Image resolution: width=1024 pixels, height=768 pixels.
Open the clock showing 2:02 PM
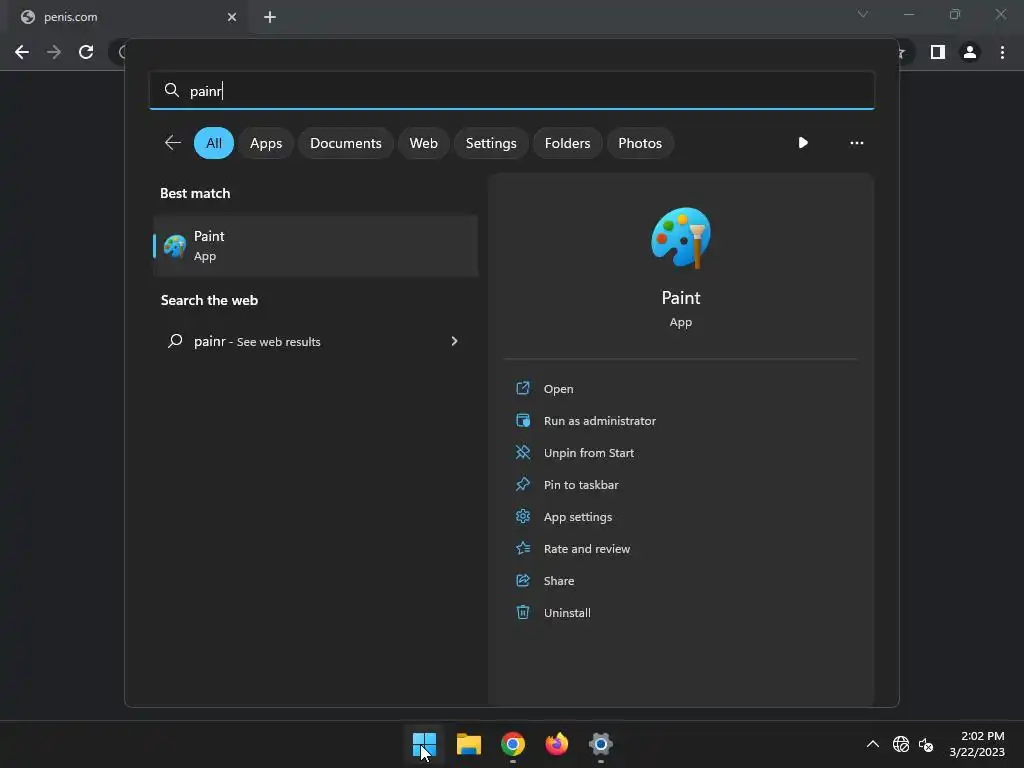click(976, 744)
